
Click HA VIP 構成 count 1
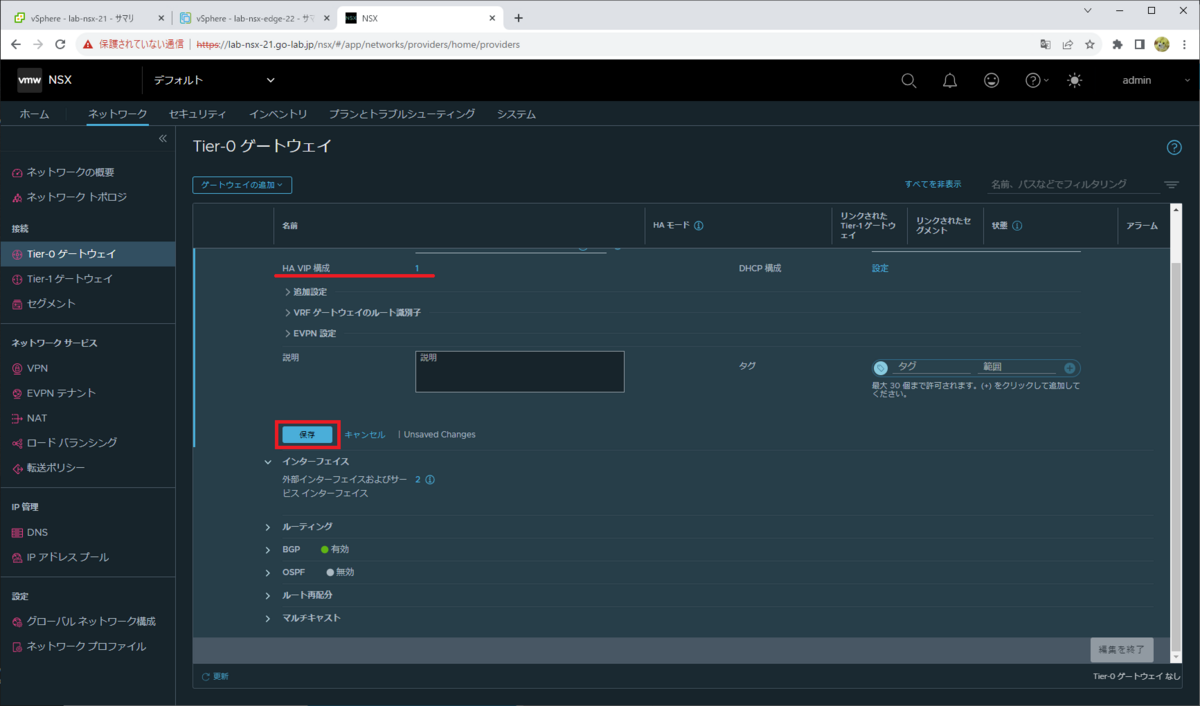(417, 268)
